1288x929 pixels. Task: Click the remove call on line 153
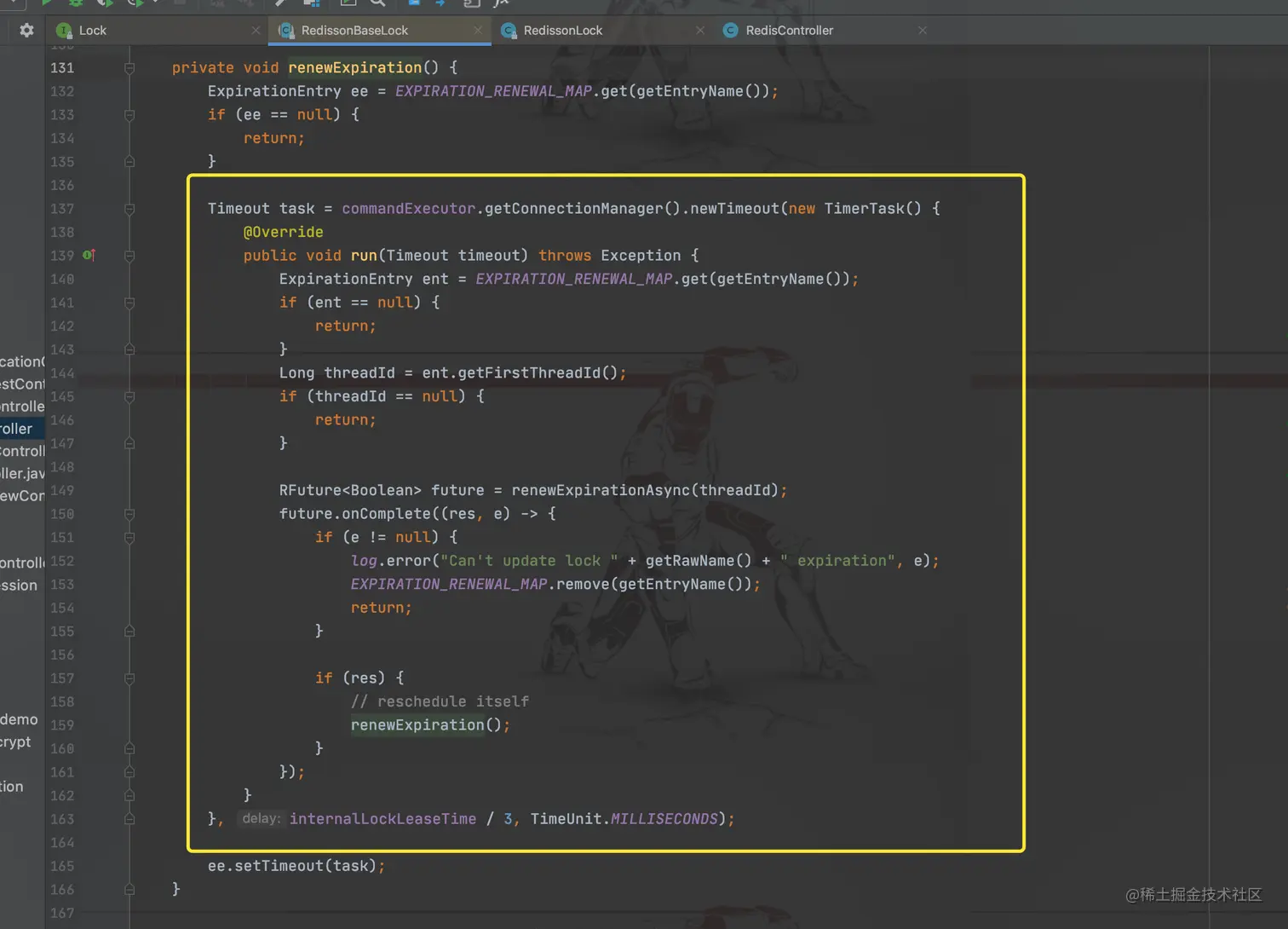pos(583,584)
